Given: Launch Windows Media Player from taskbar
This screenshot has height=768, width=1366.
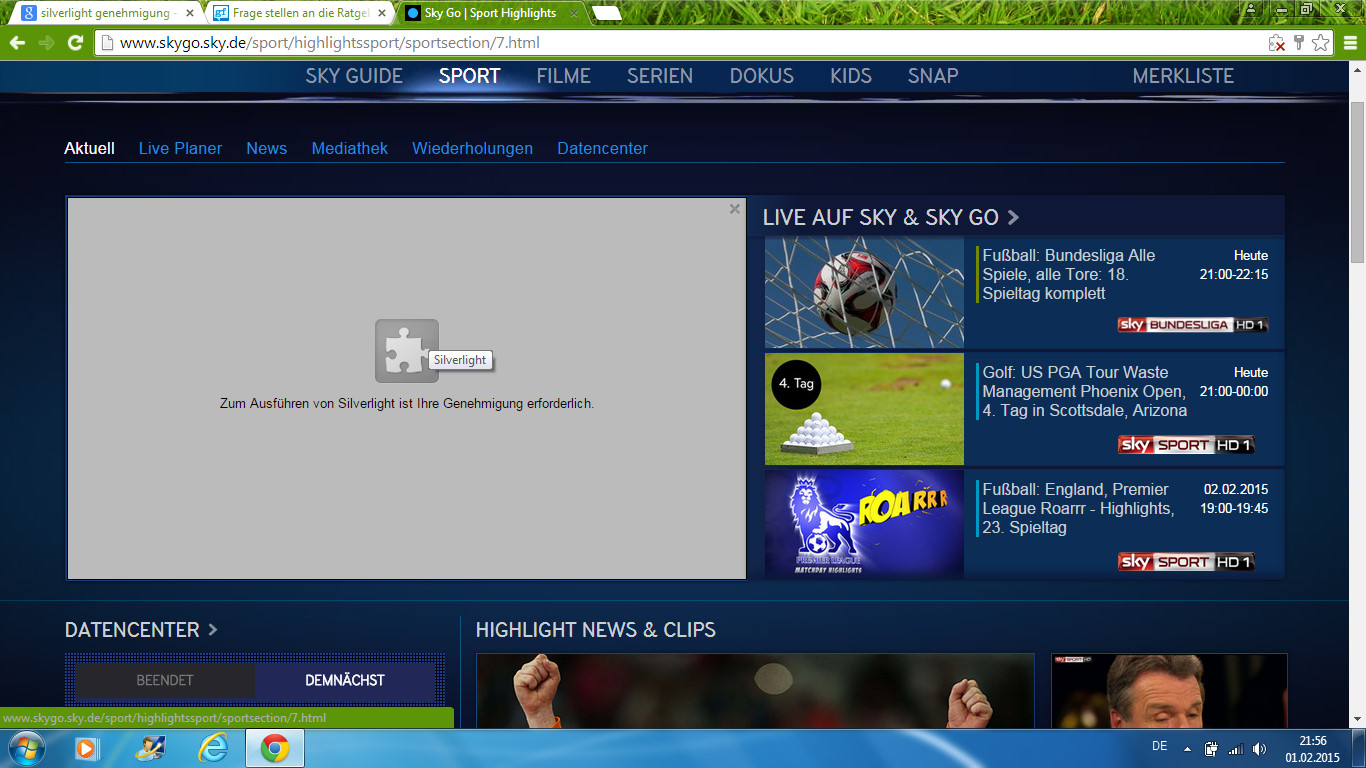Looking at the screenshot, I should pyautogui.click(x=88, y=748).
